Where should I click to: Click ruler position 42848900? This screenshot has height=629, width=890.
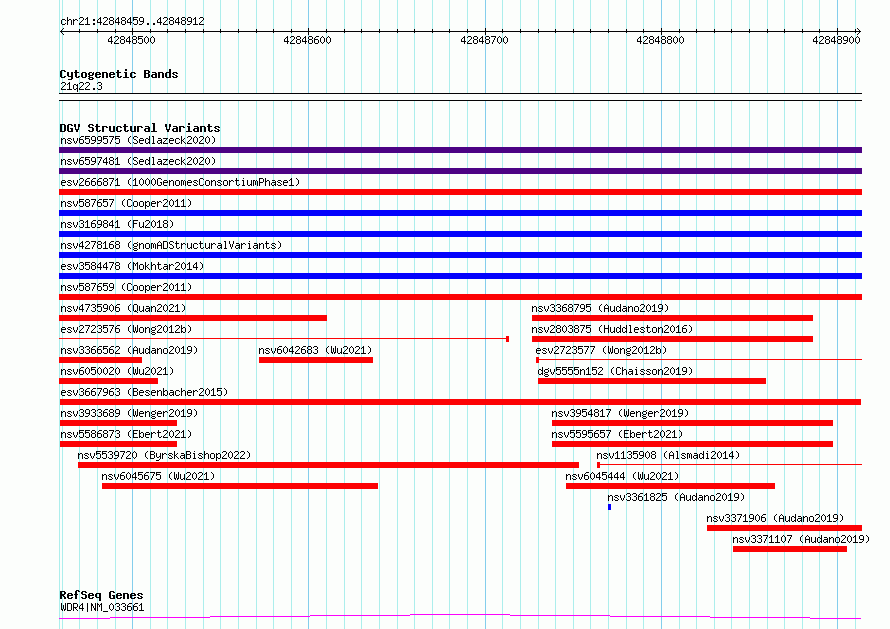836,40
